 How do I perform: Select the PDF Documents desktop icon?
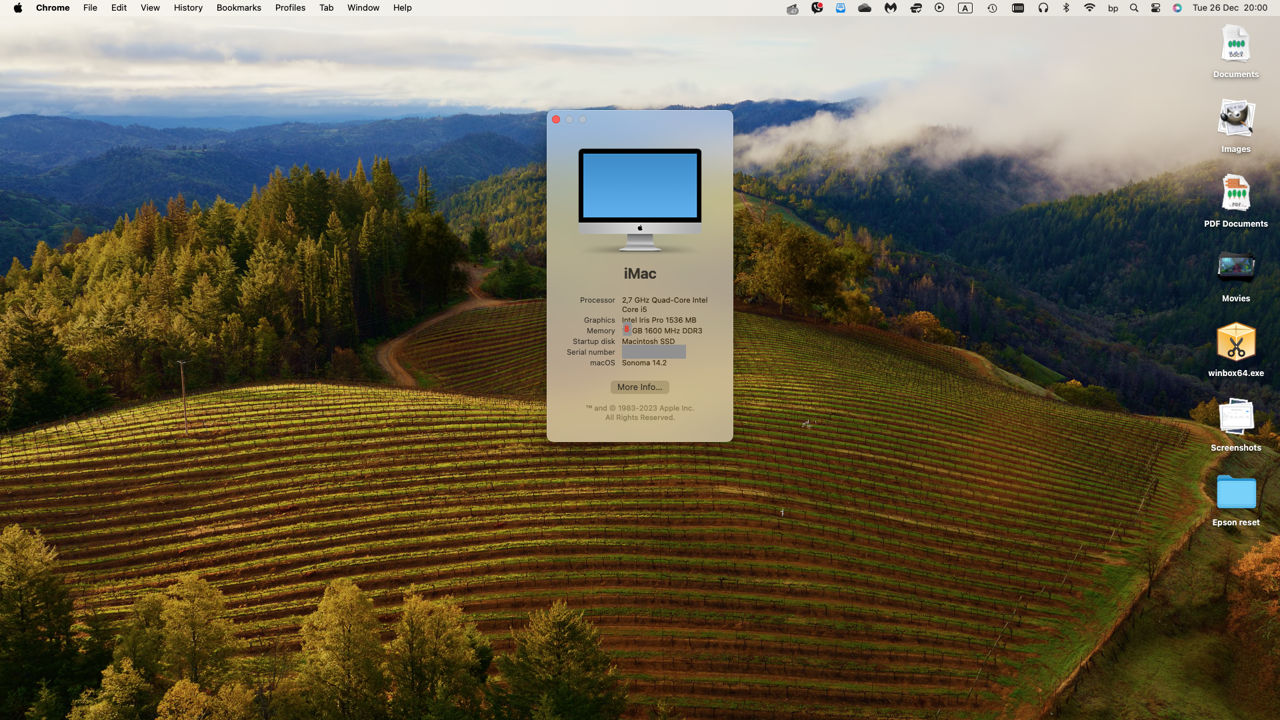(x=1236, y=201)
